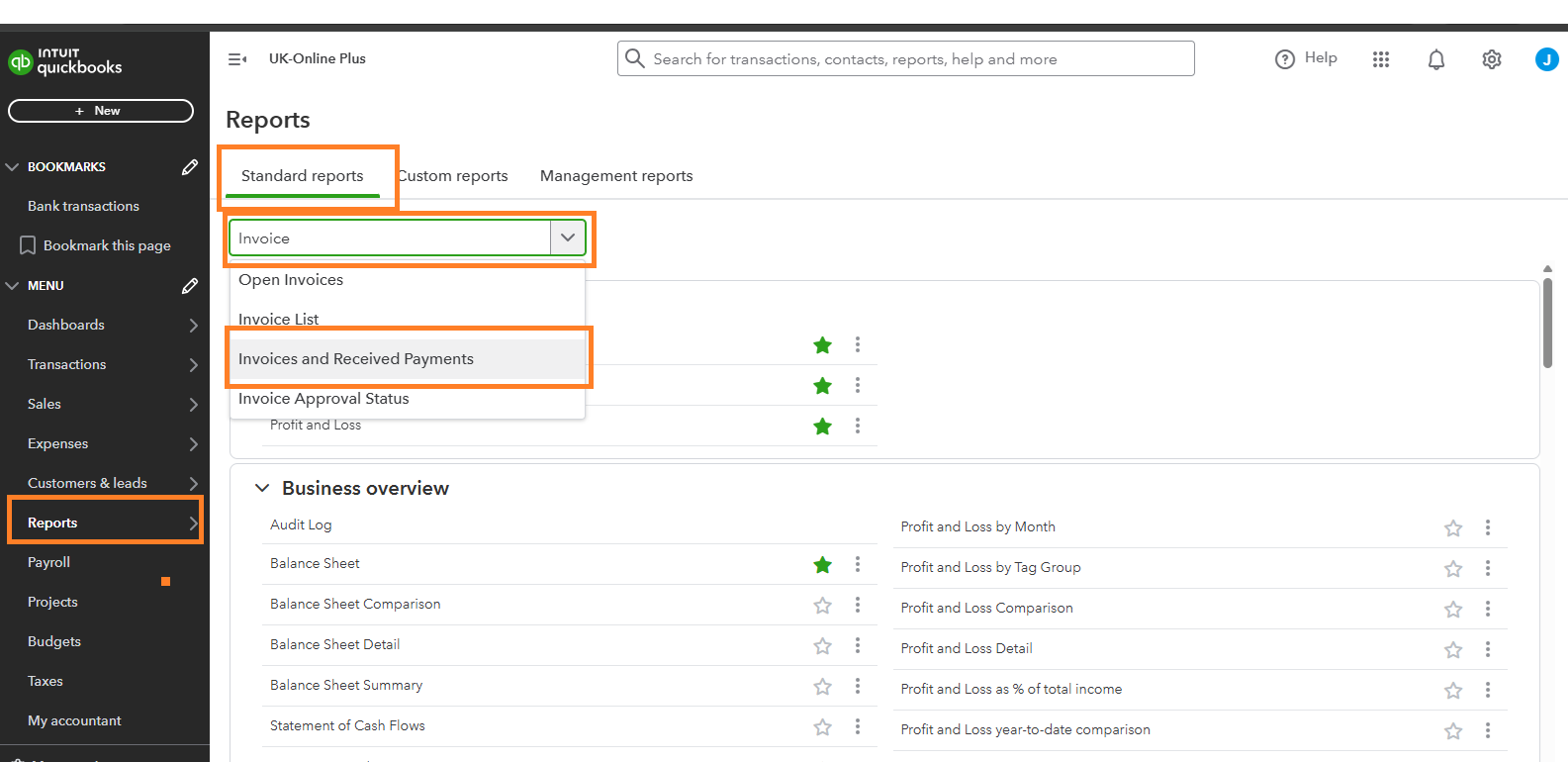This screenshot has height=762, width=1568.
Task: Go to Payroll in sidebar
Action: [x=48, y=562]
